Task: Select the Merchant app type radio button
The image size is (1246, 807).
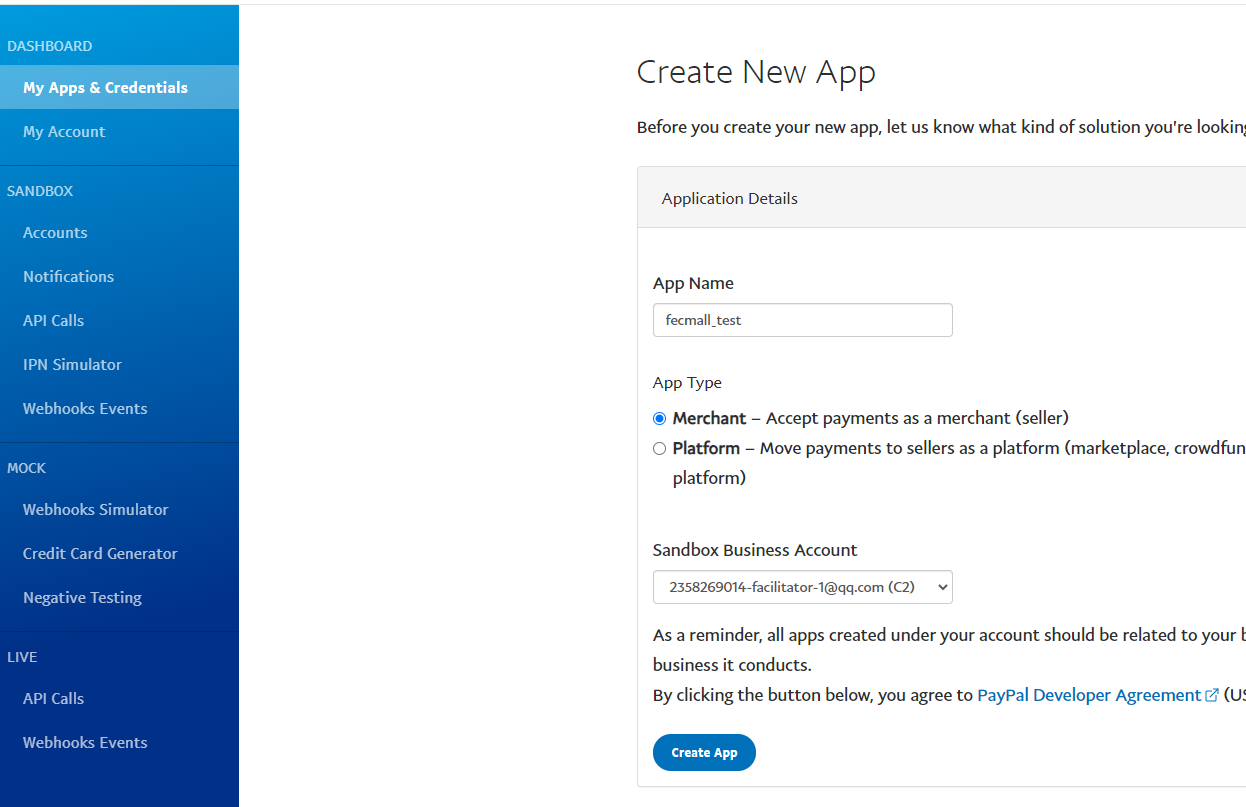Action: [x=659, y=419]
